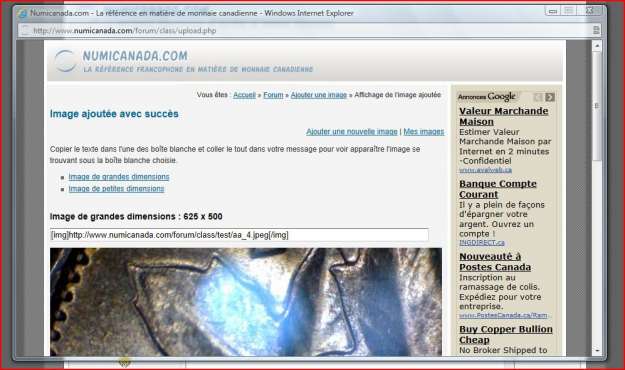Show previous Google ads with left arrow
The height and width of the screenshot is (370, 625).
click(x=538, y=97)
